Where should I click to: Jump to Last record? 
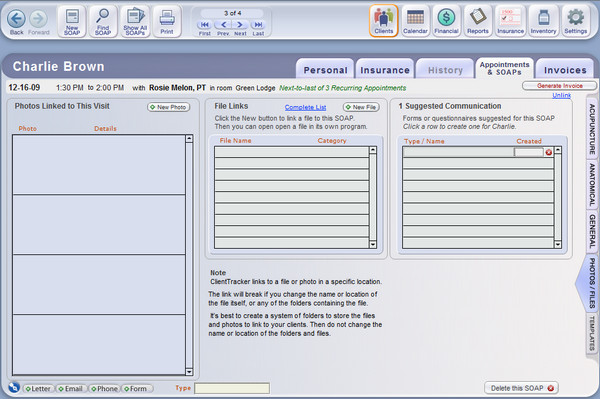[x=258, y=25]
